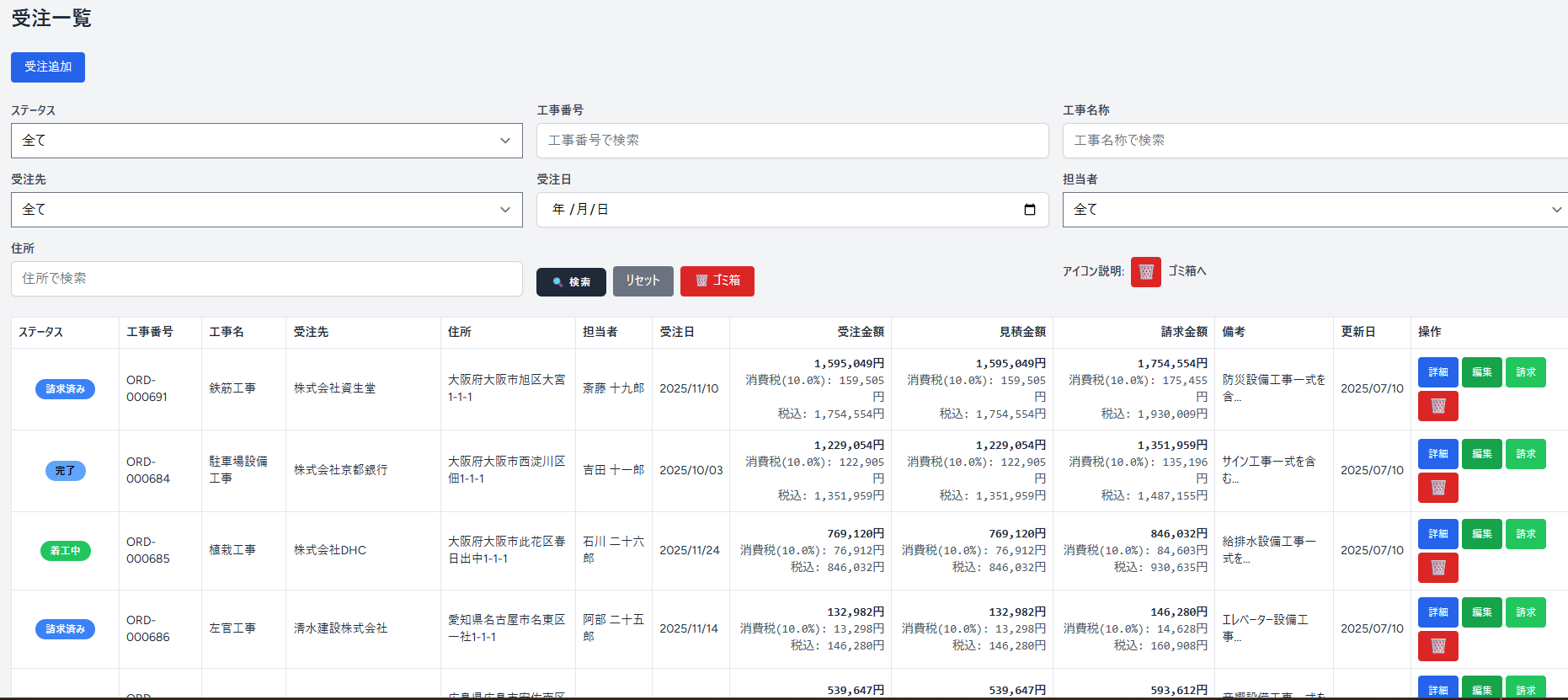Screen dimensions: 1568x700
Task: Click trash icon for order ORD-000691
Action: (1437, 406)
